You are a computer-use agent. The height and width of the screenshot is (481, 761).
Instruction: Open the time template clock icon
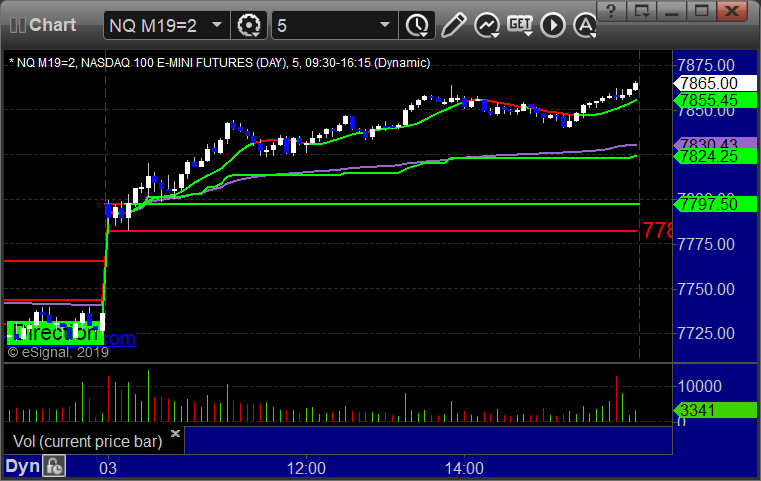coord(417,25)
